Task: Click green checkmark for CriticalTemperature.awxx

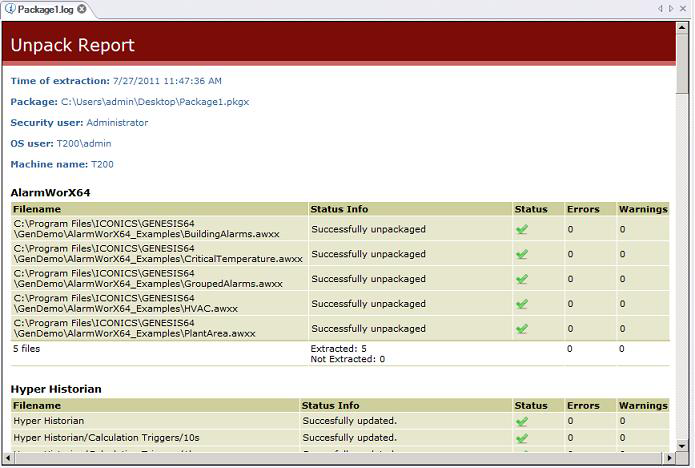Action: 522,254
